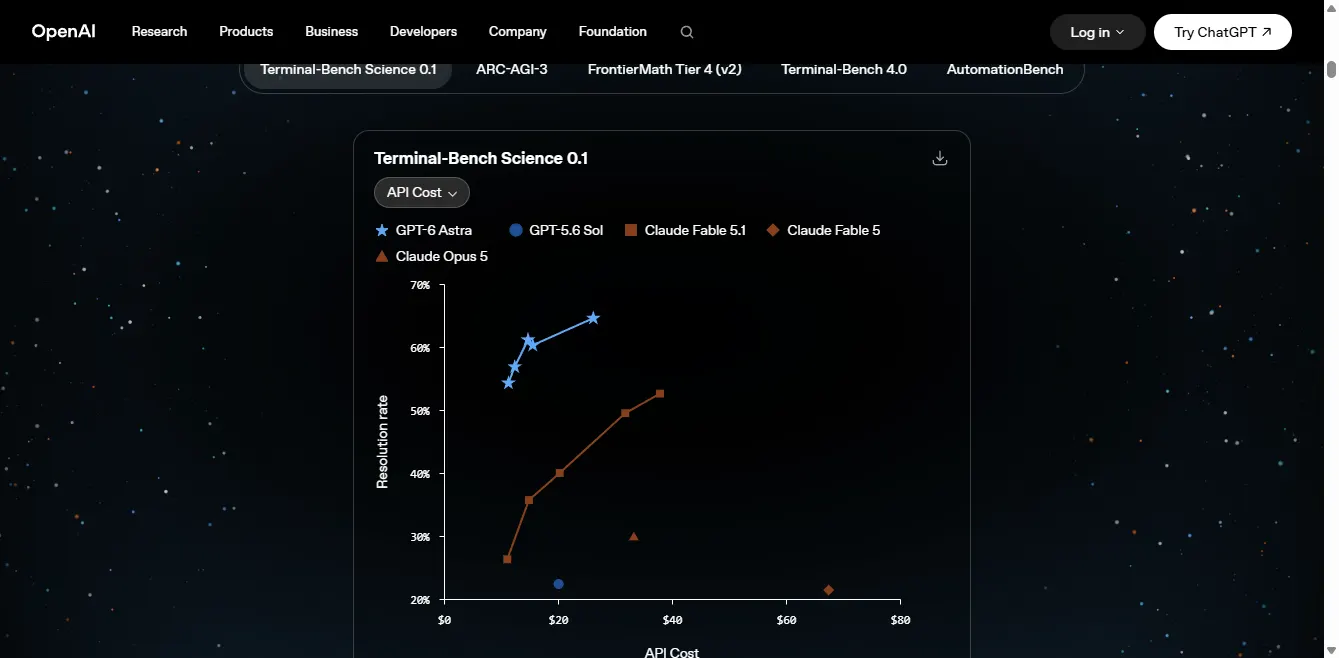Open the Company menu
The height and width of the screenshot is (658, 1339).
pos(518,32)
